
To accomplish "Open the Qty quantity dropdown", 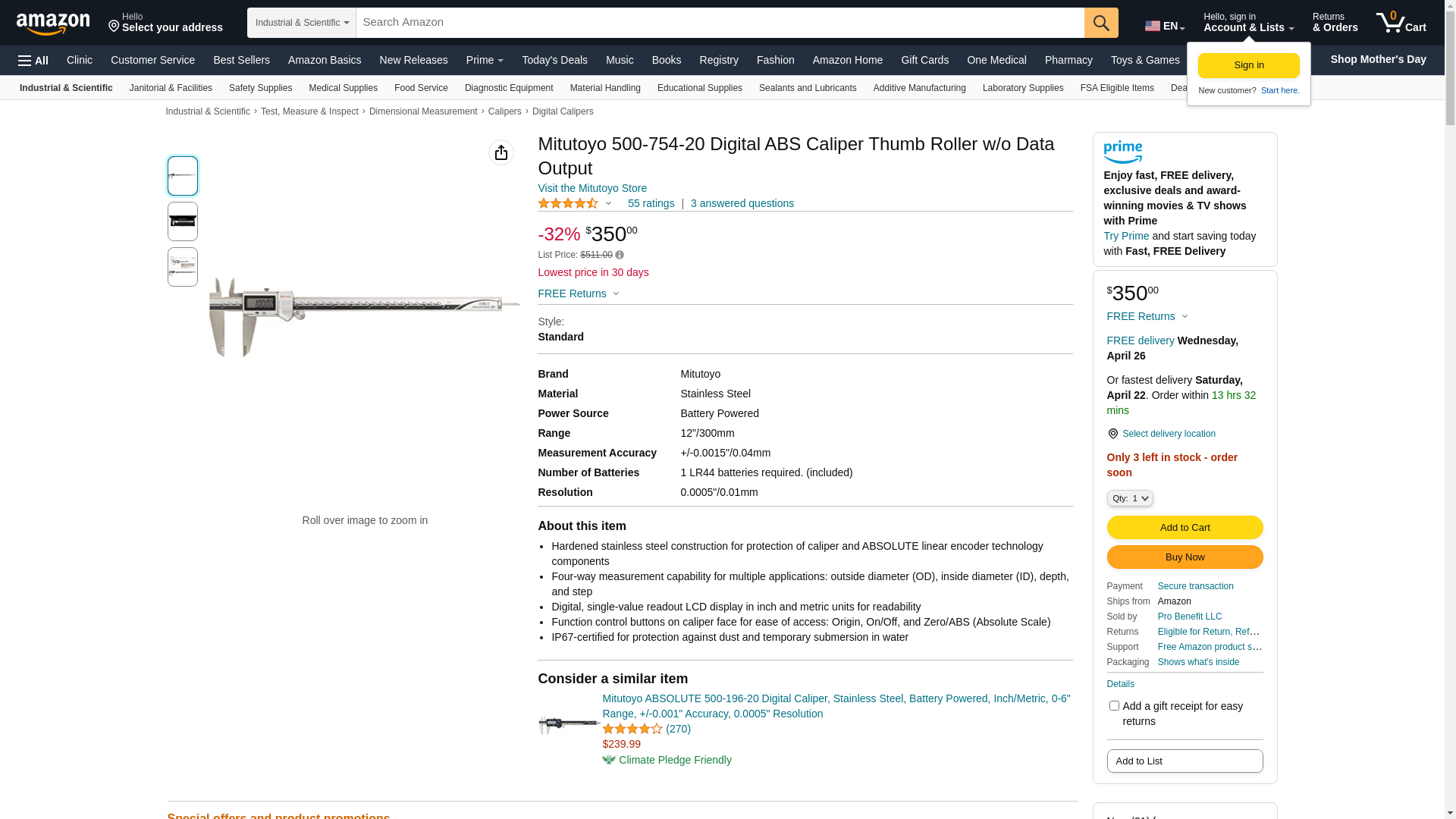I will click(x=1129, y=498).
